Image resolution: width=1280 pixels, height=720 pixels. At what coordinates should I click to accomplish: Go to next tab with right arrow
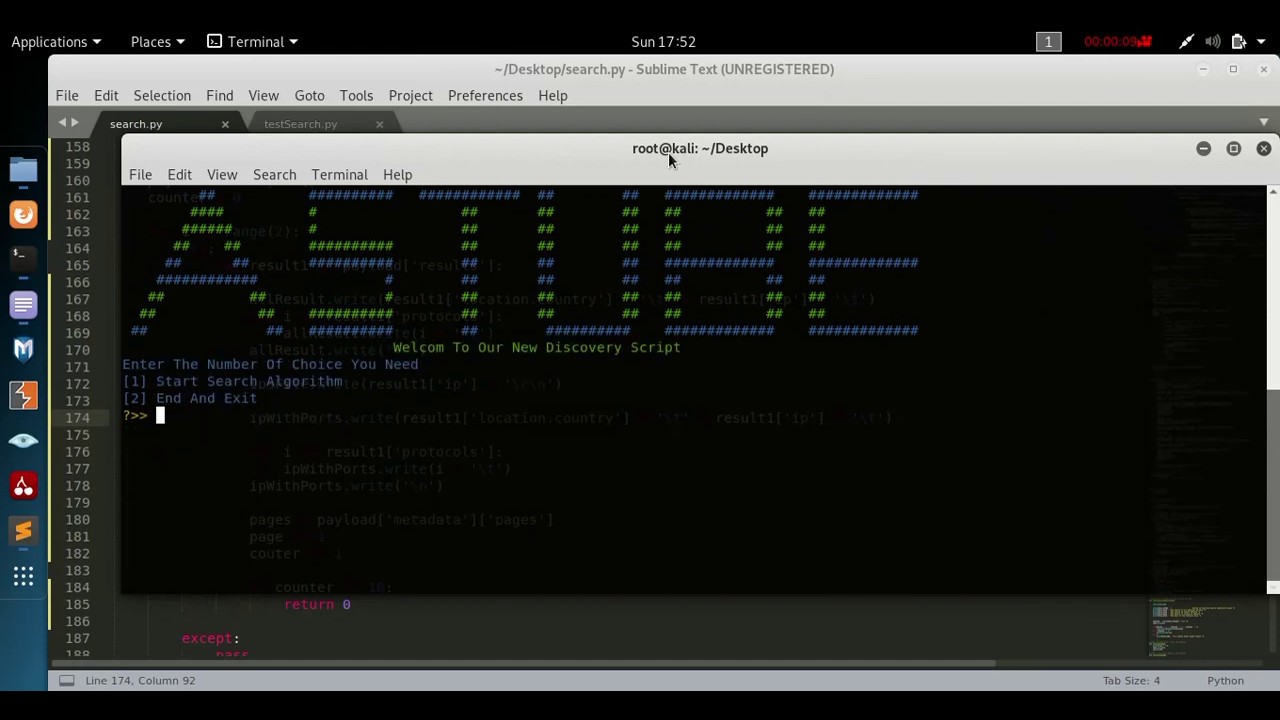click(75, 123)
